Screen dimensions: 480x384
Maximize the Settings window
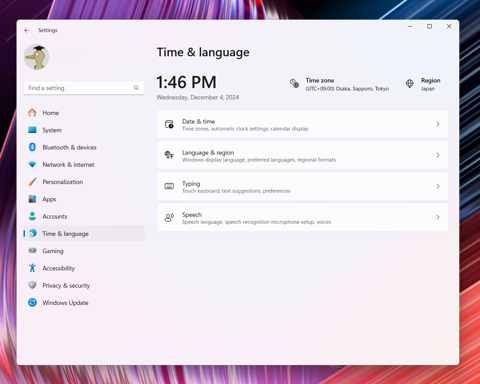click(430, 26)
